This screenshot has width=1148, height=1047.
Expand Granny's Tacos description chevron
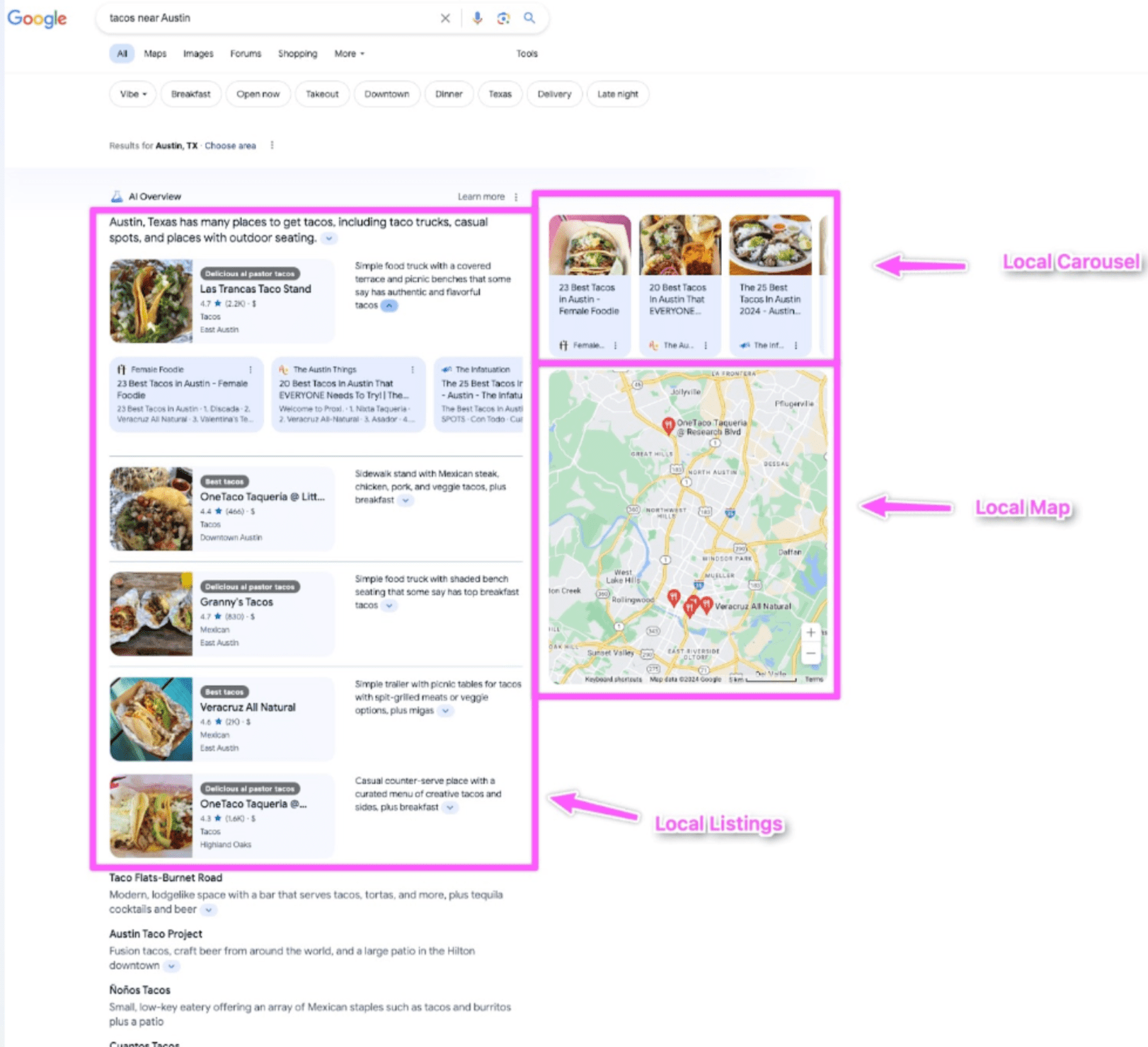pos(389,606)
